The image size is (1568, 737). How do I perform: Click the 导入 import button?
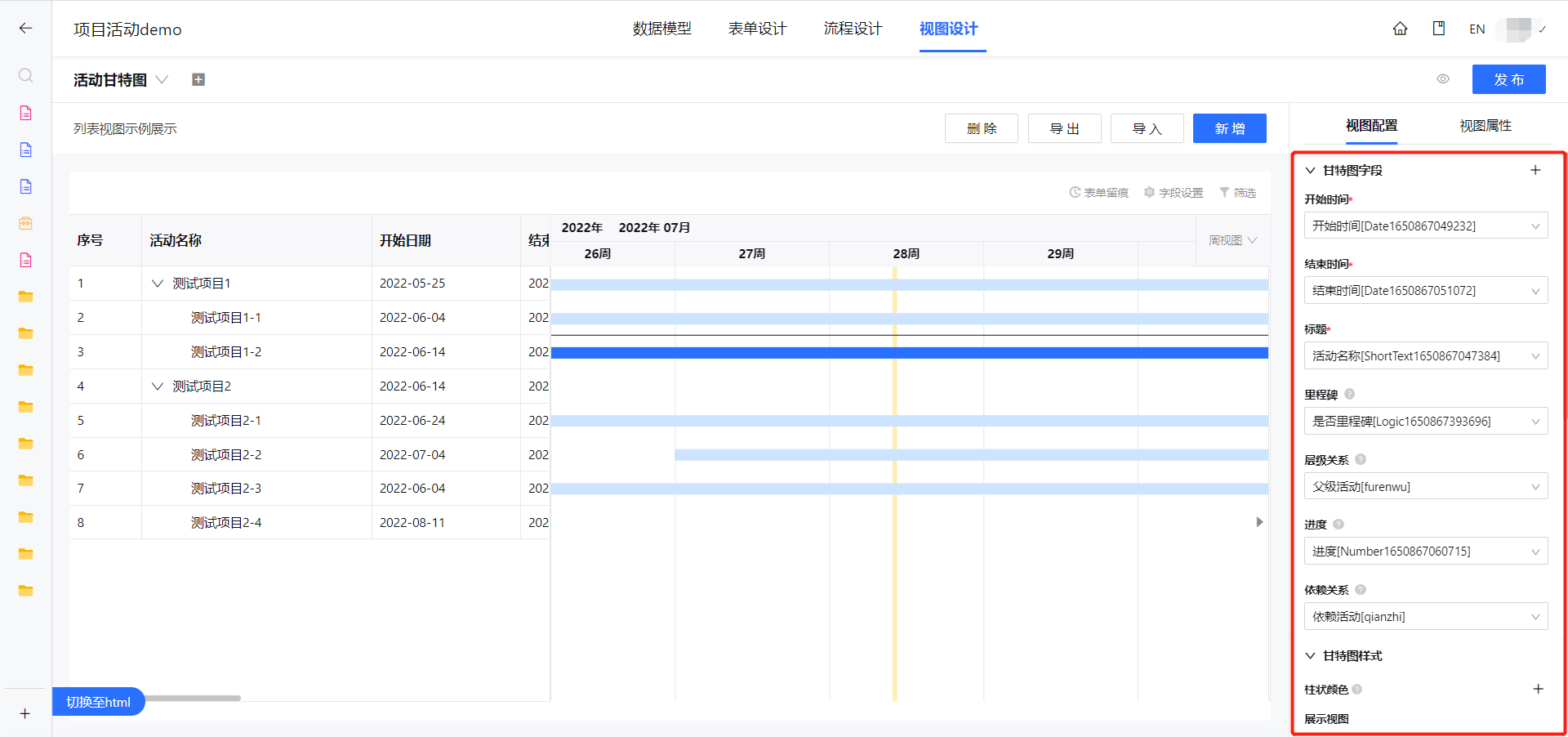pos(1147,128)
